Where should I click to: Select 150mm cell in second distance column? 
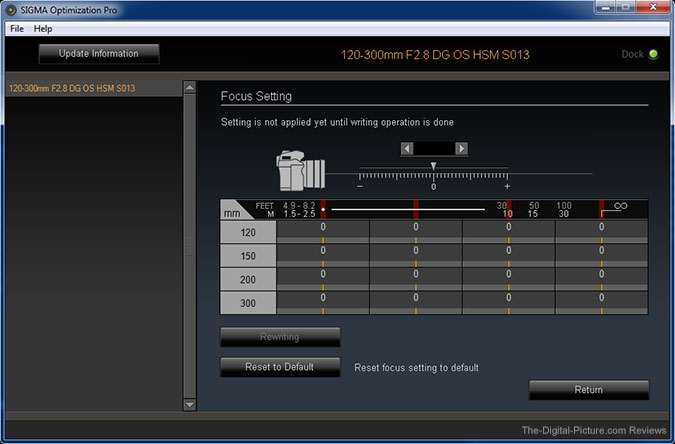click(416, 256)
